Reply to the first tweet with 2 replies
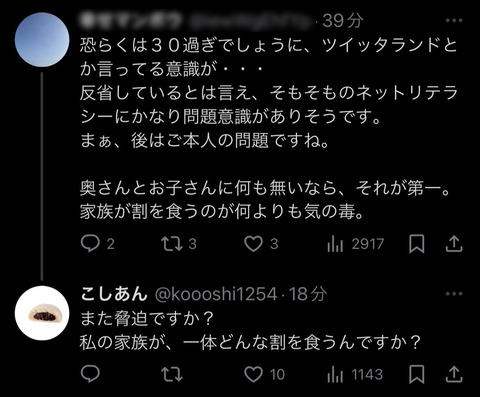 coord(97,244)
